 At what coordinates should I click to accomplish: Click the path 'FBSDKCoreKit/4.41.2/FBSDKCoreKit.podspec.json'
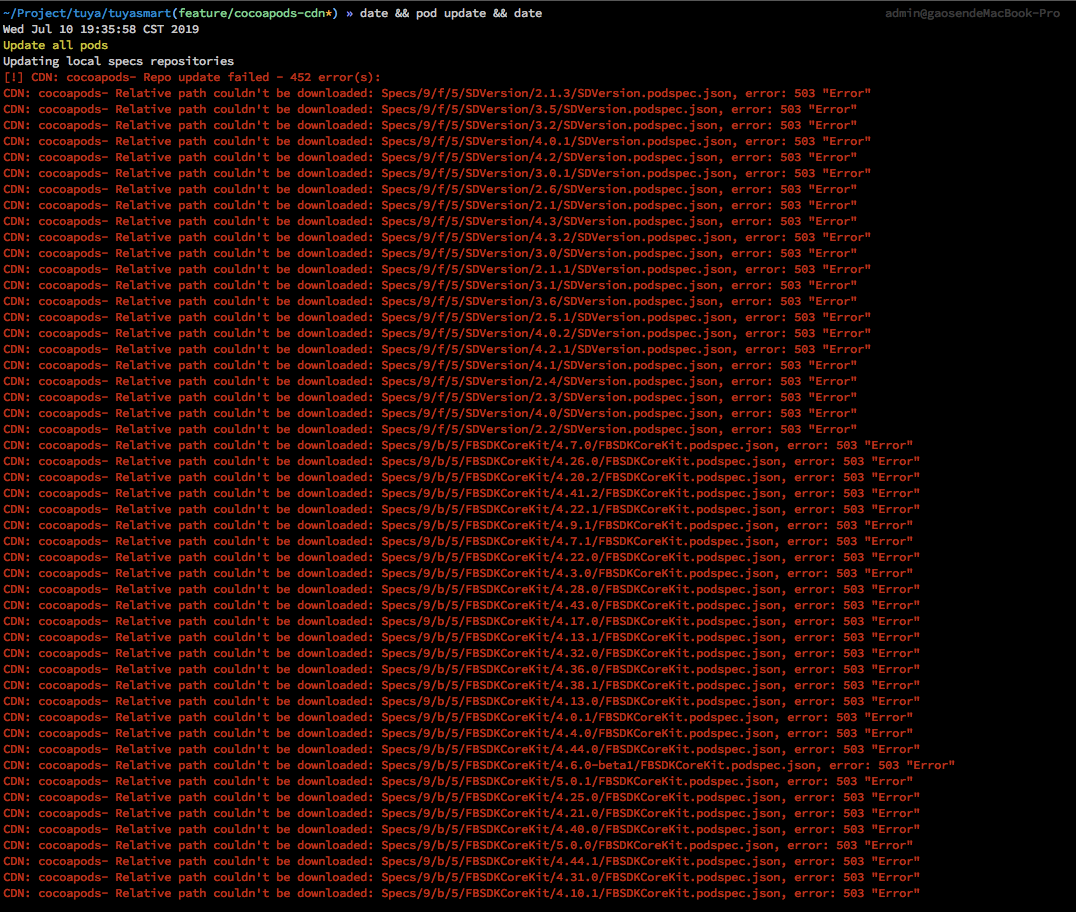pyautogui.click(x=623, y=493)
